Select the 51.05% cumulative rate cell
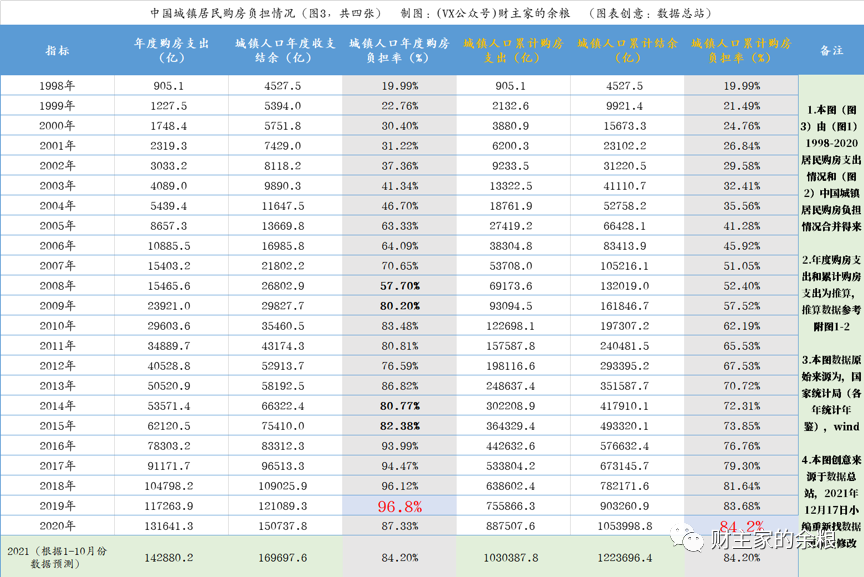This screenshot has height=577, width=864. (x=742, y=266)
